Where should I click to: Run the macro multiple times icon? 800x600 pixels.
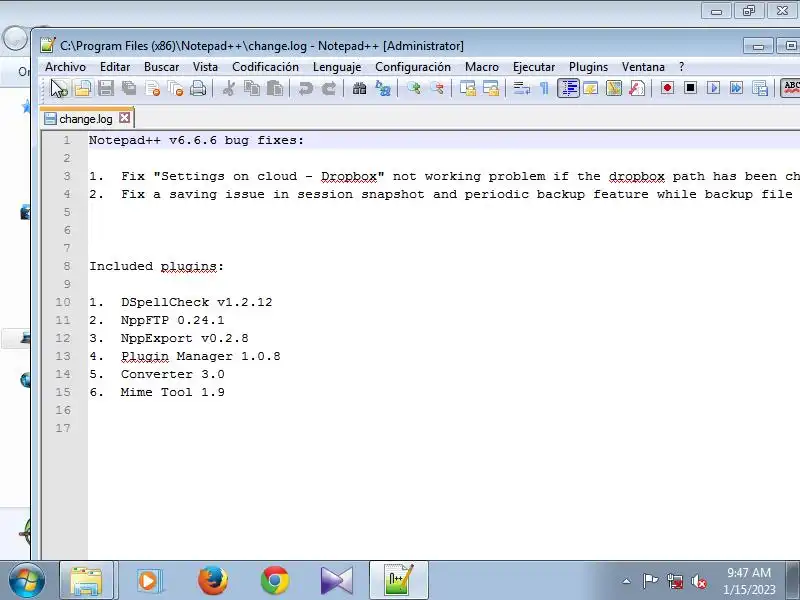[x=736, y=88]
